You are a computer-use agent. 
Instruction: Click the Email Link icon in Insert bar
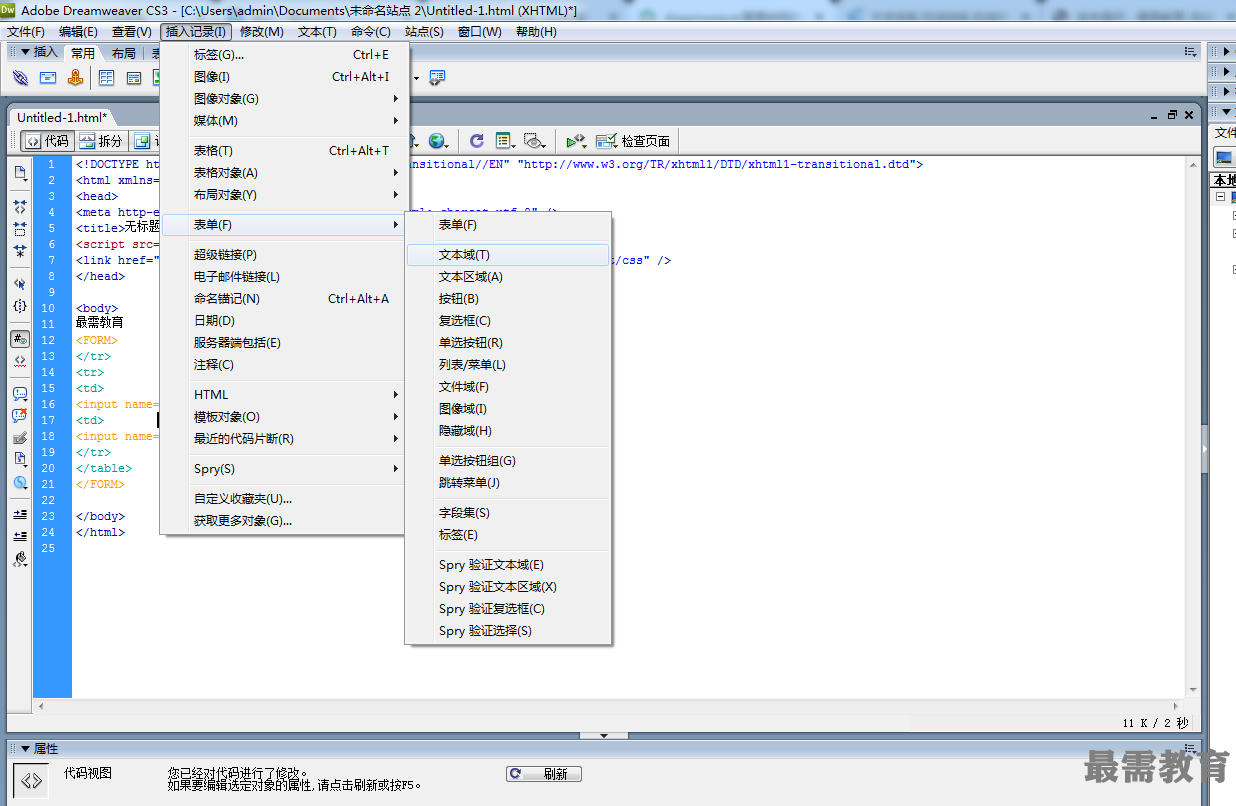pos(48,78)
